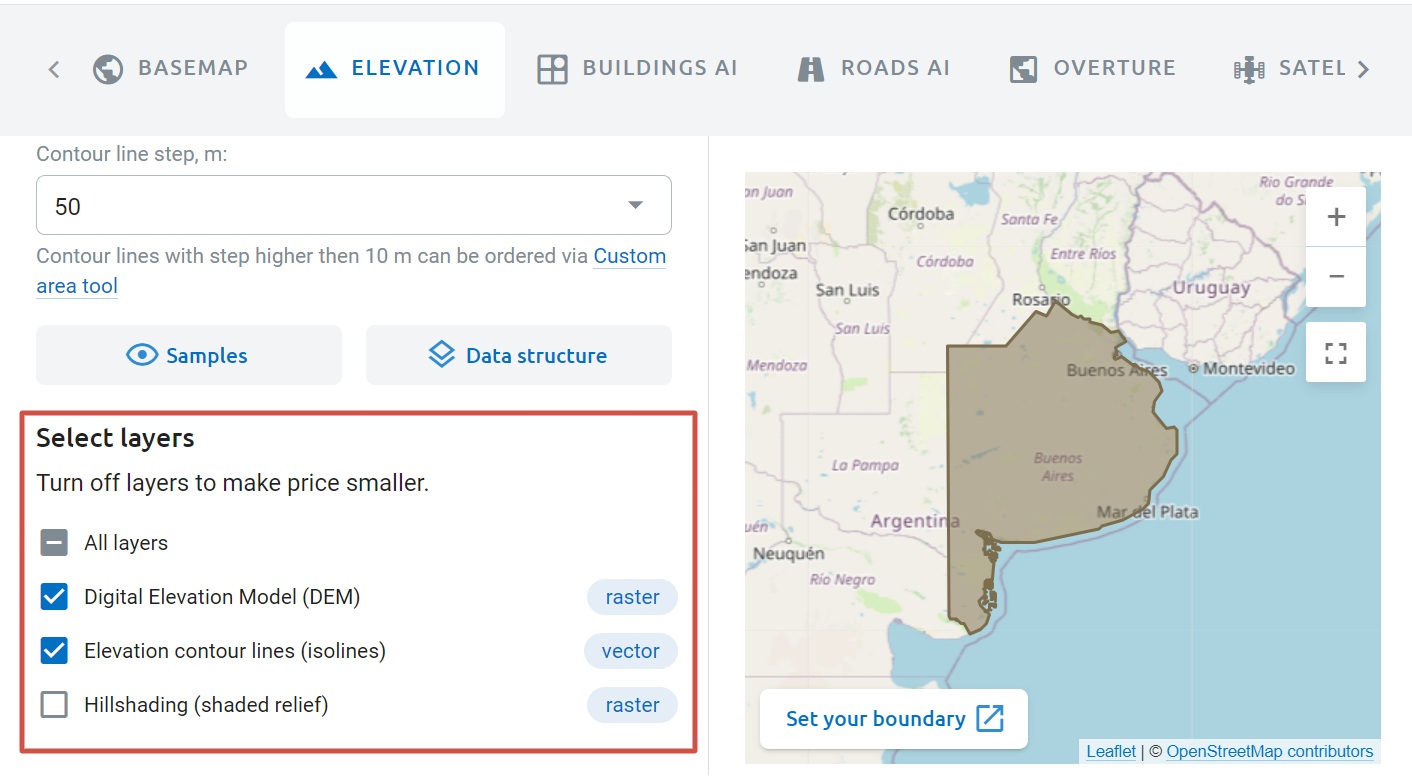Toggle the All layers checkbox
This screenshot has width=1412, height=779.
54,543
